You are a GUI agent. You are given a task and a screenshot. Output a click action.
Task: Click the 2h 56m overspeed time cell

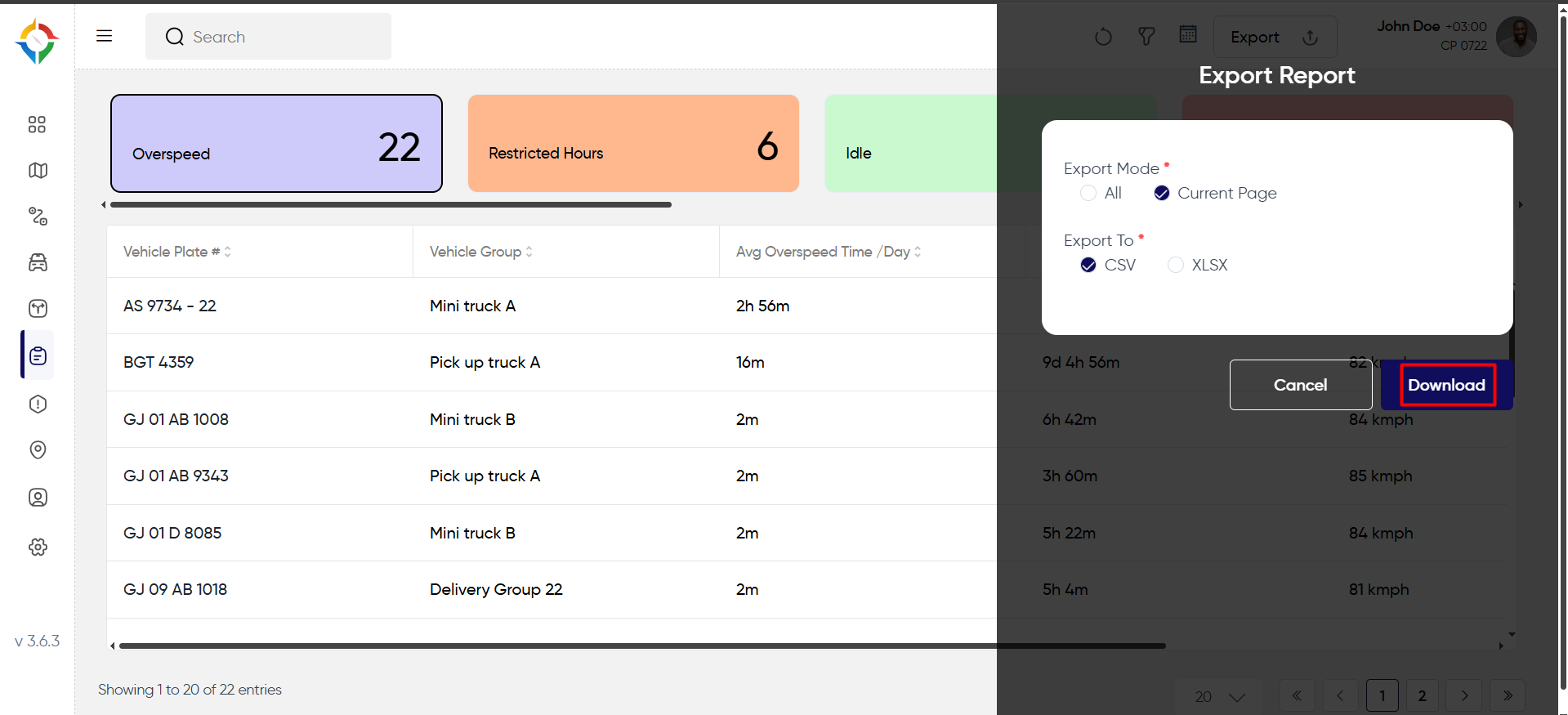coord(762,306)
